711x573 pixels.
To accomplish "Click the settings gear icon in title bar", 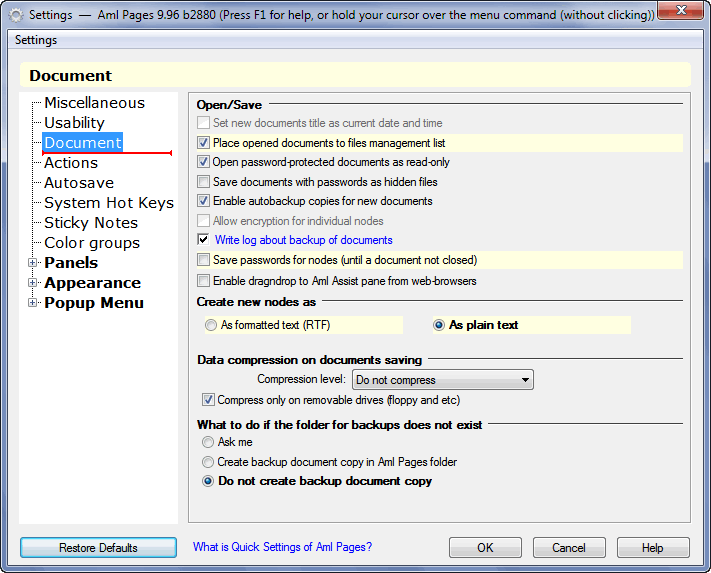I will tap(16, 15).
